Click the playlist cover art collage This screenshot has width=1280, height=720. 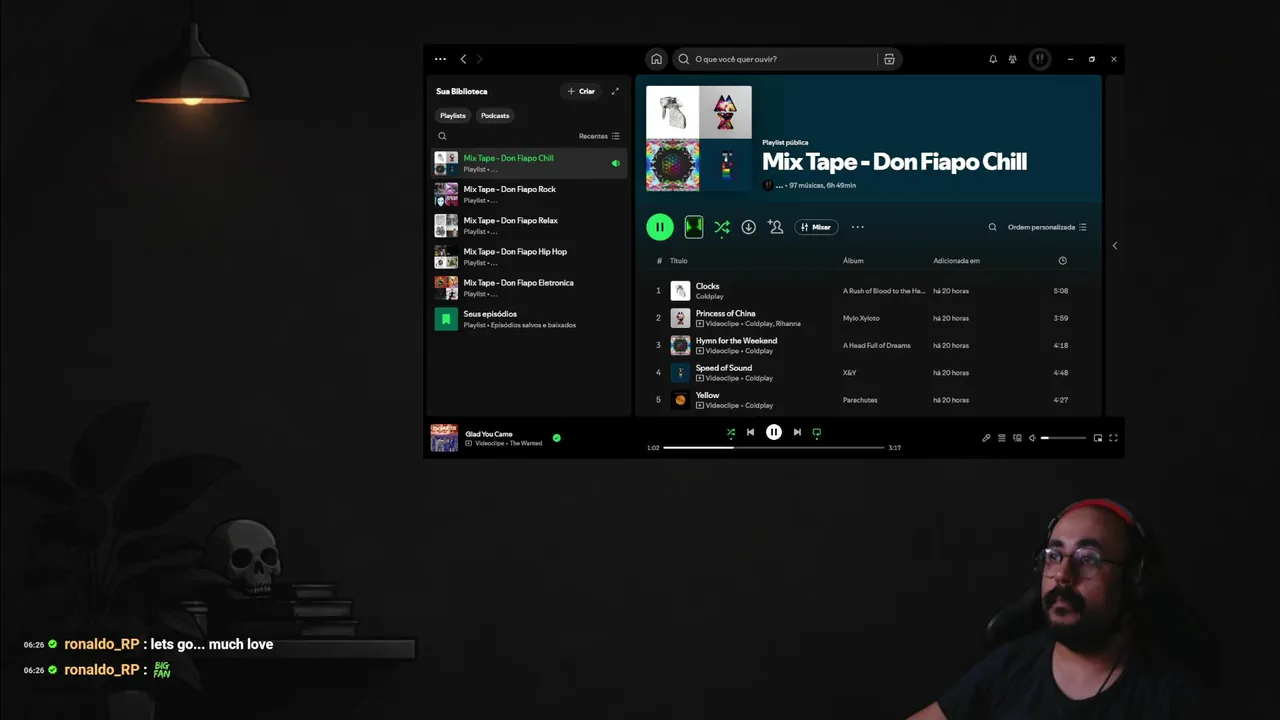click(699, 138)
